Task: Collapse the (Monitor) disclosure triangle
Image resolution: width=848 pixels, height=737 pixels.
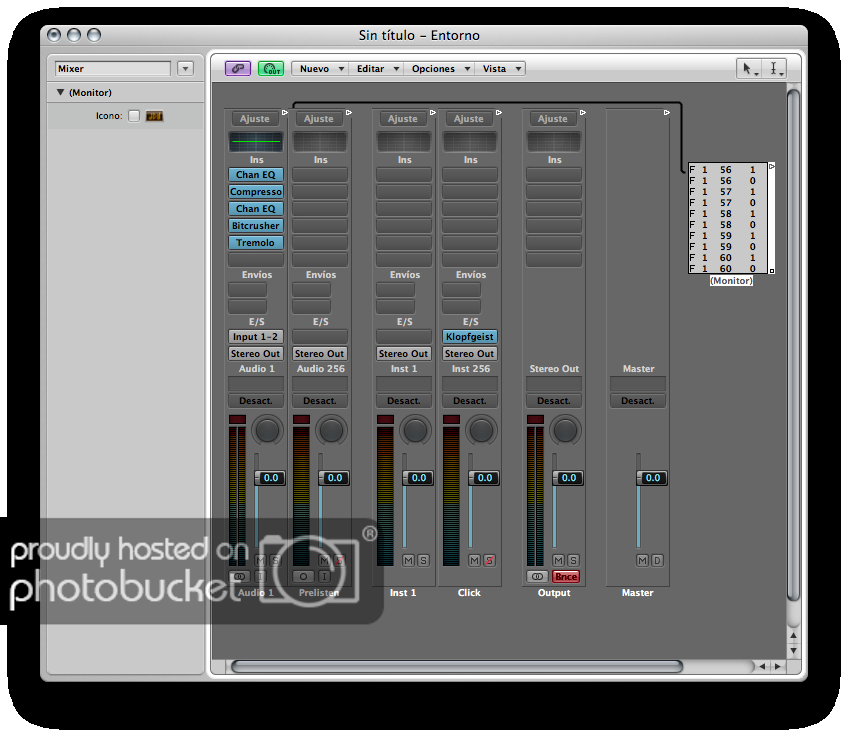Action: 60,93
